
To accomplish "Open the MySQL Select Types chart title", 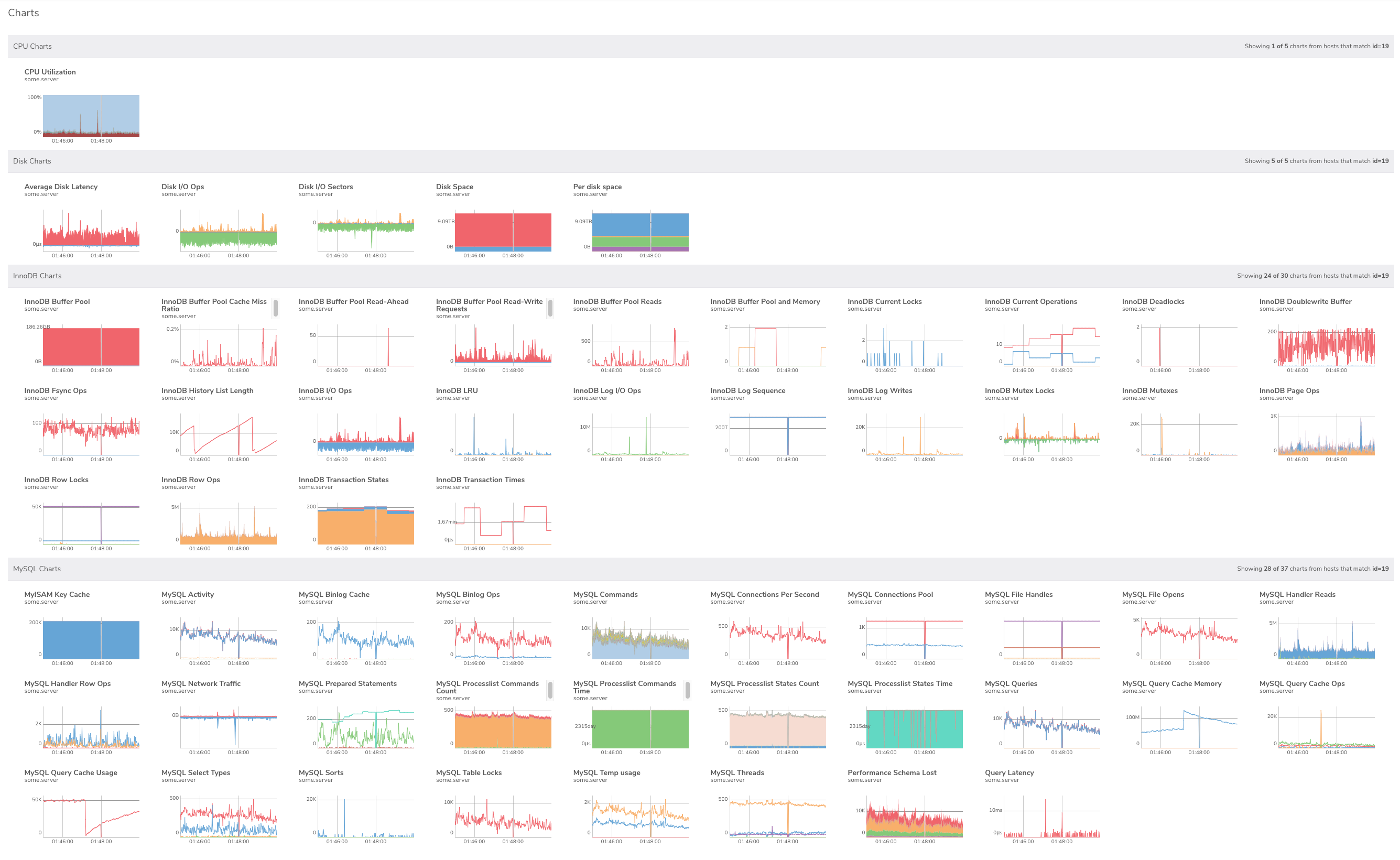I will 196,772.
